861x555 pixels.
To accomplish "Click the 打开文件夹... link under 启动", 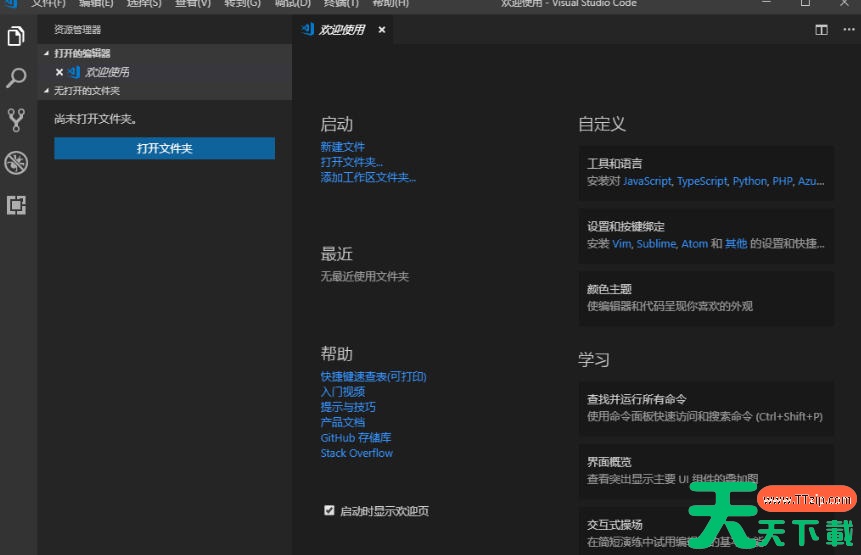I will click(x=351, y=162).
